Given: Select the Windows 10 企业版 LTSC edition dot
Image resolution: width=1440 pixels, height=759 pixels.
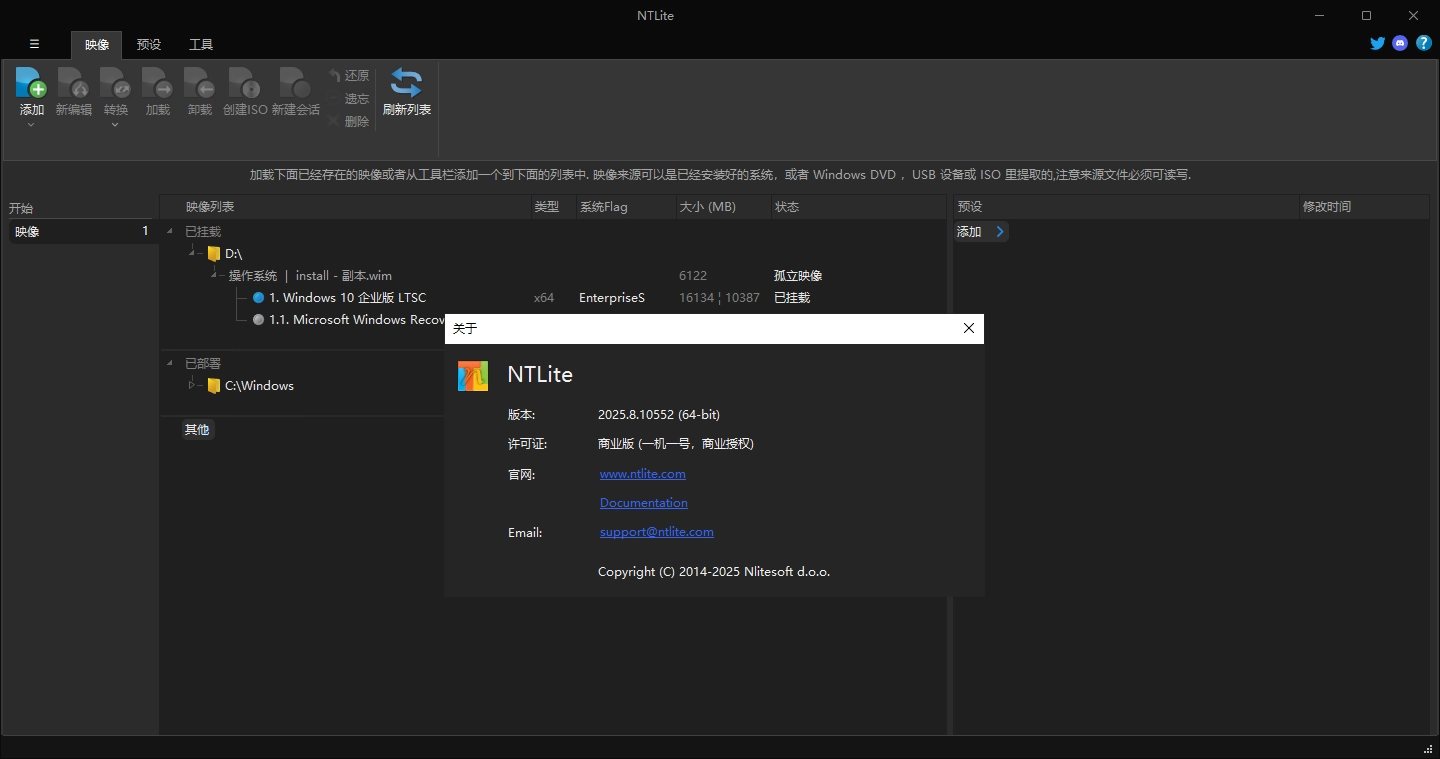Looking at the screenshot, I should click(x=258, y=297).
